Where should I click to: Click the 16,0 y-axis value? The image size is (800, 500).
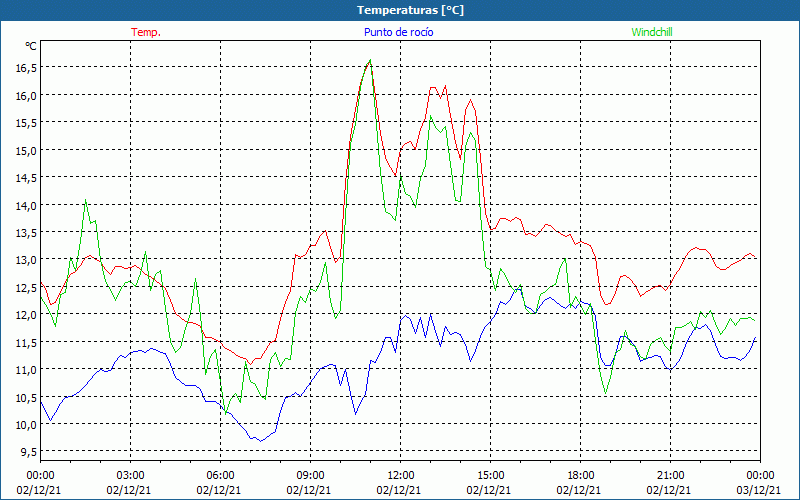pos(26,95)
